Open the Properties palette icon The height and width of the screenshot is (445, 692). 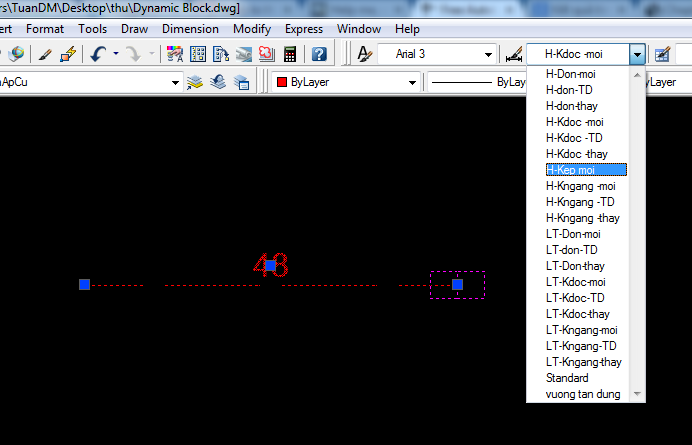point(175,54)
